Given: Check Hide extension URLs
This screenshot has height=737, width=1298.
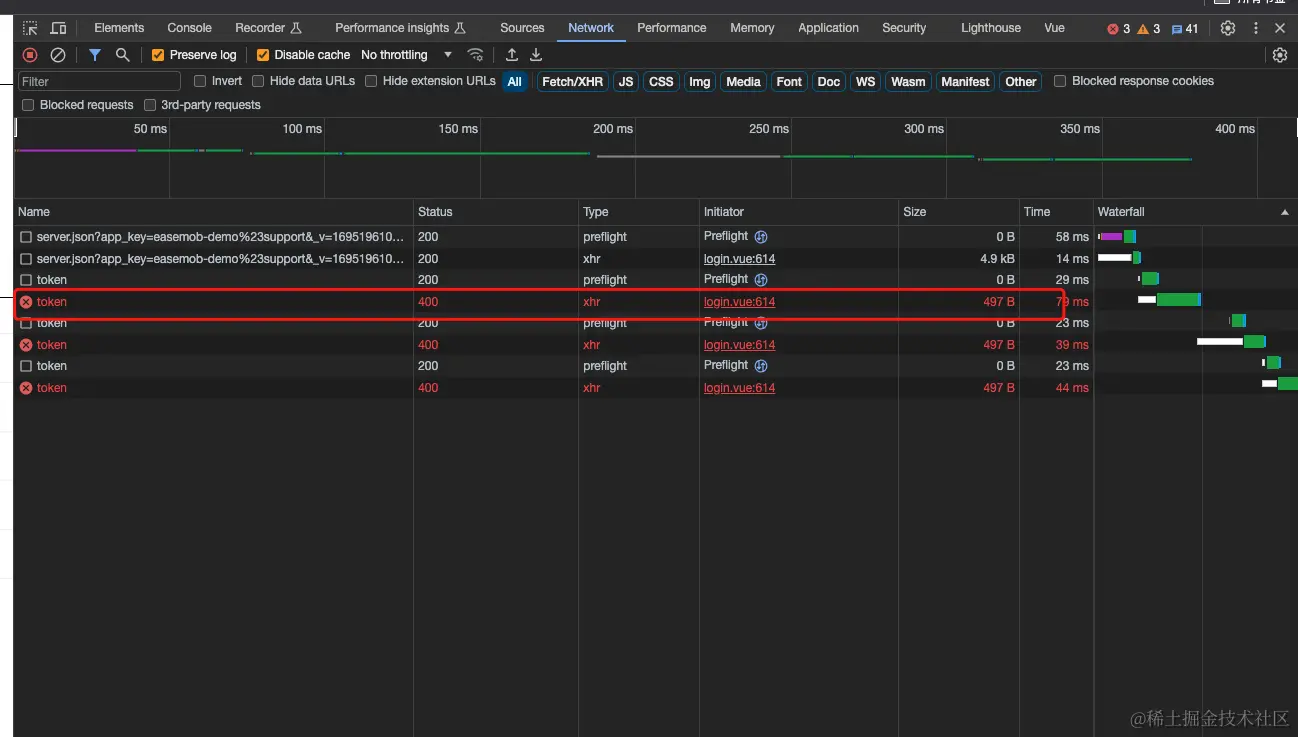Looking at the screenshot, I should click(x=371, y=81).
